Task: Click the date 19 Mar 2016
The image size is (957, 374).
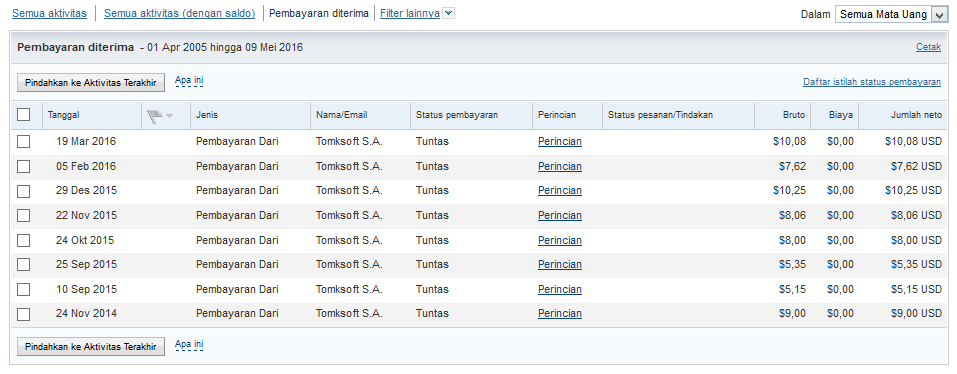Action: [86, 142]
